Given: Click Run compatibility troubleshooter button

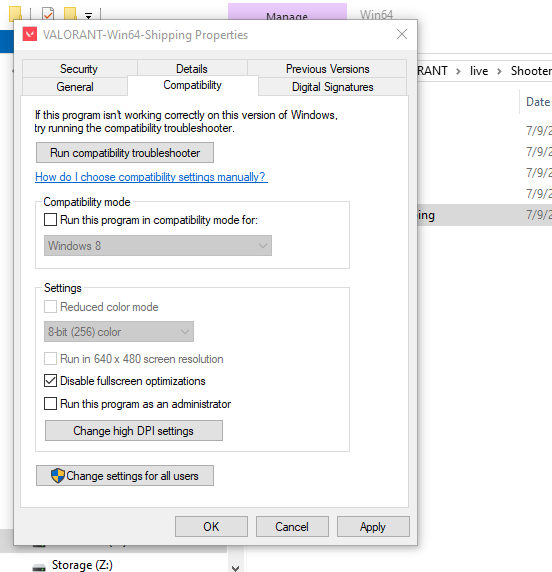Looking at the screenshot, I should [125, 152].
